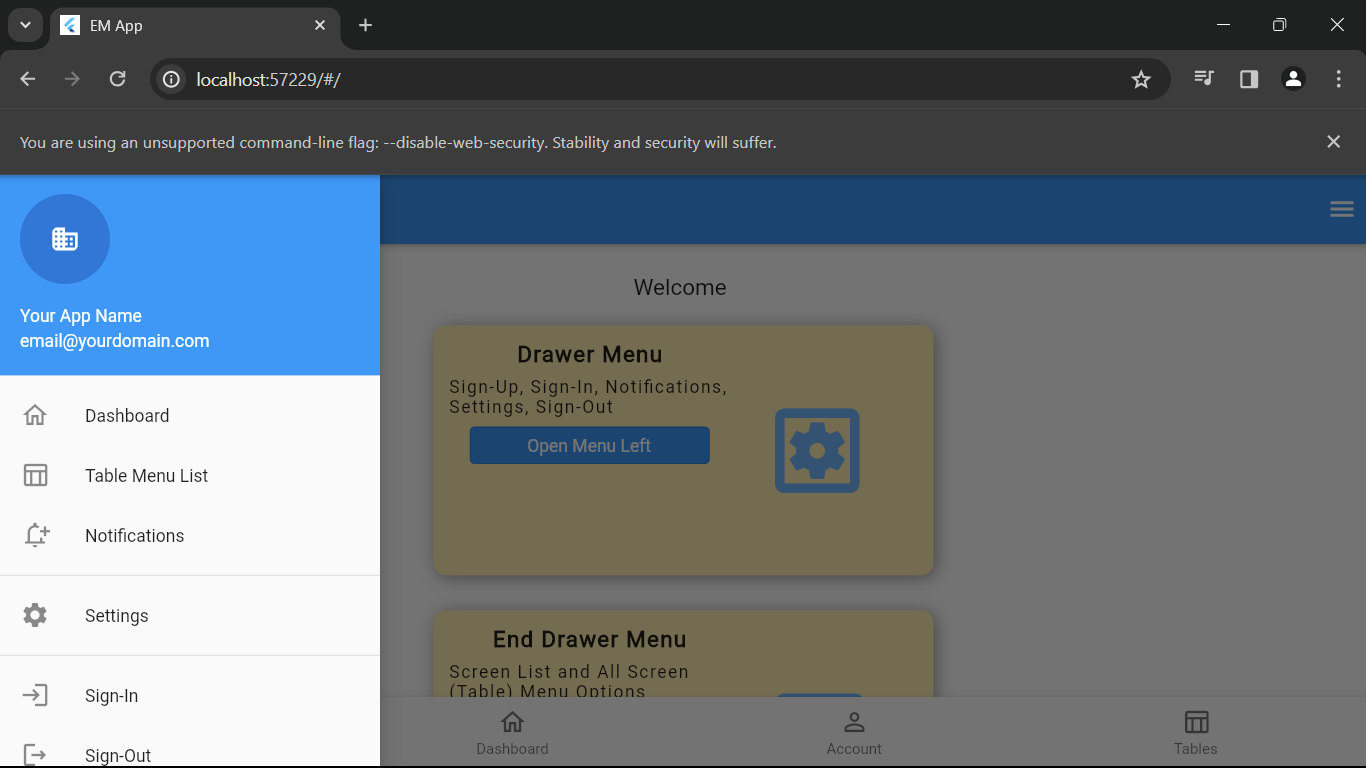This screenshot has width=1366, height=768.
Task: Choose Sign-In from the drawer
Action: point(190,695)
